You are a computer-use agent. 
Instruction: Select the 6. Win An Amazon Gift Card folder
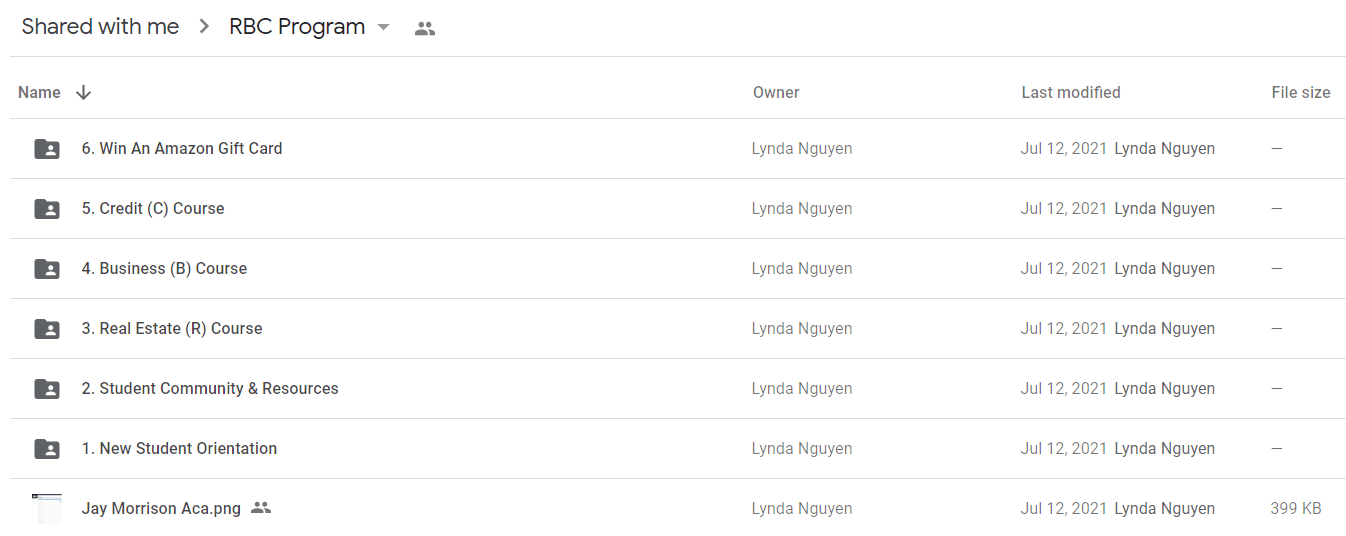pyautogui.click(x=678, y=149)
